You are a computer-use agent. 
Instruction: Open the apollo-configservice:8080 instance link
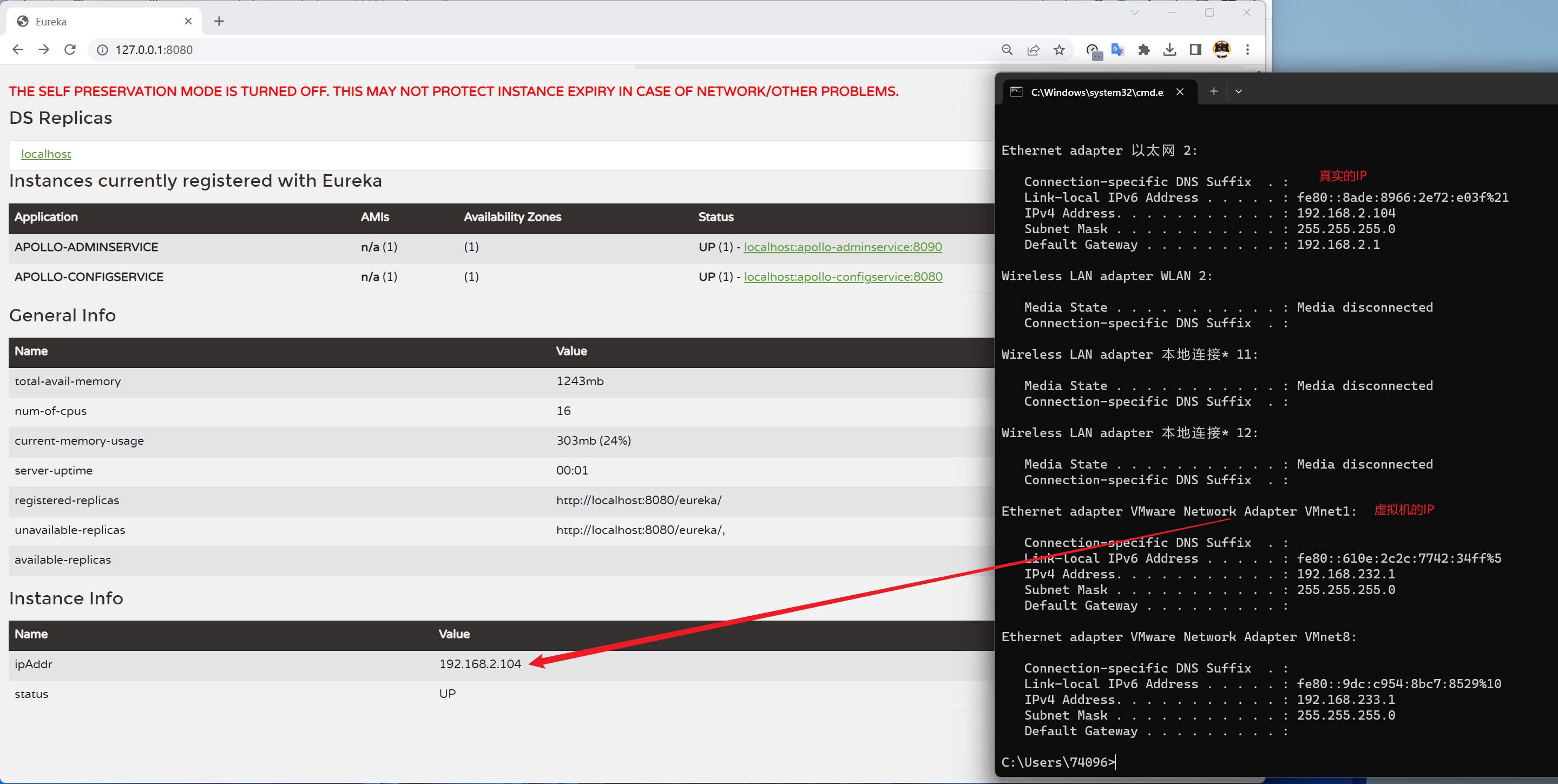point(843,276)
